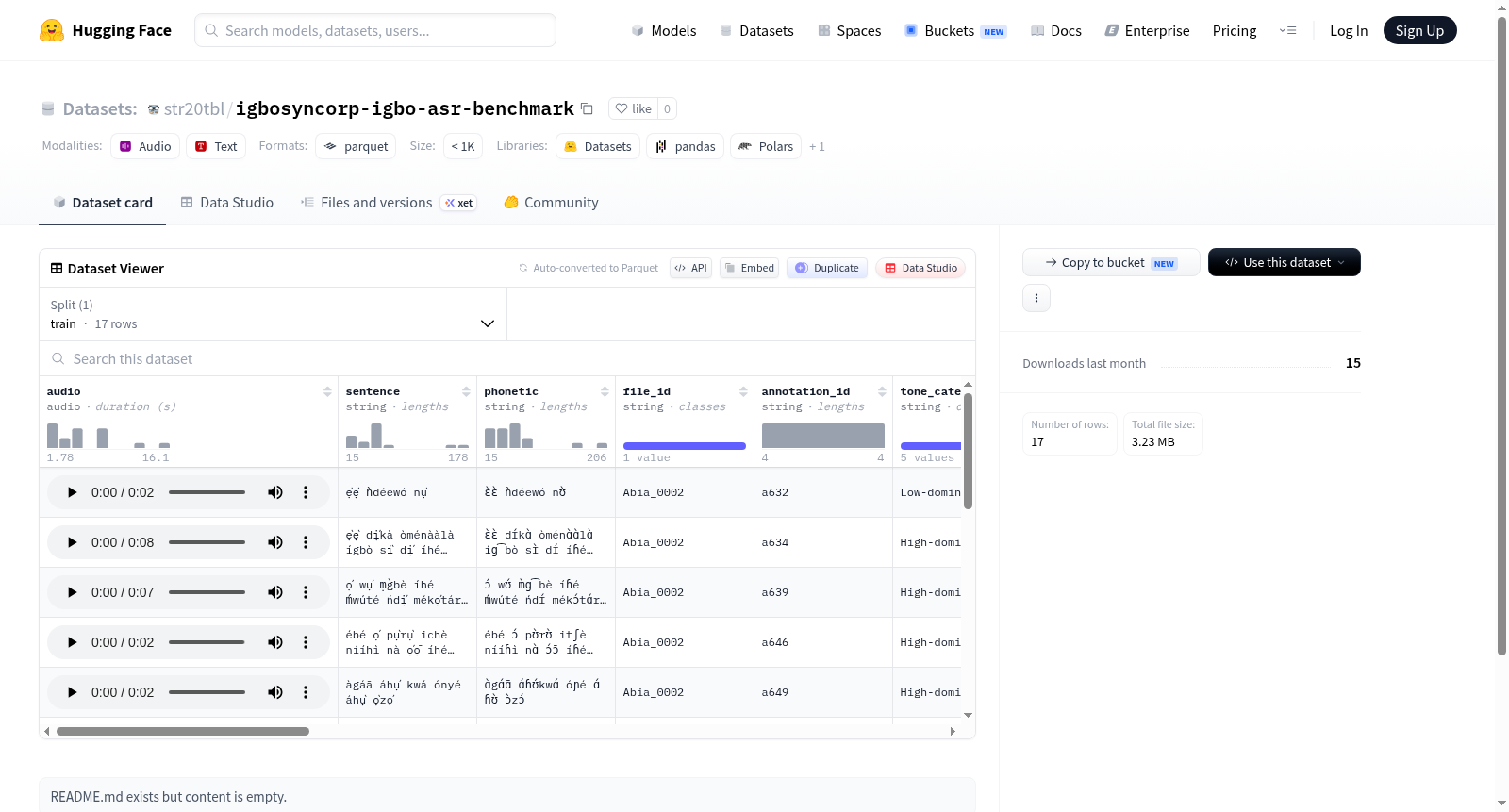Sort by the phonetic column
Image resolution: width=1509 pixels, height=812 pixels.
605,391
